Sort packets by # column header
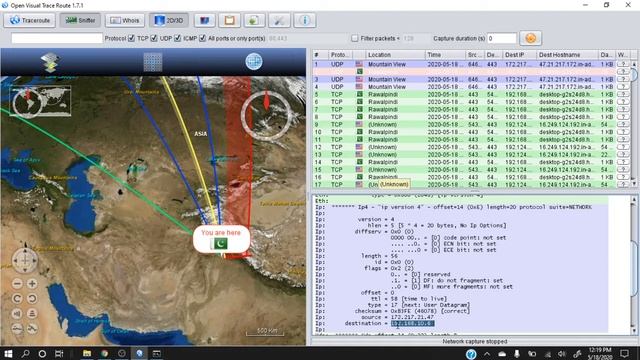This screenshot has width=640, height=360. [x=320, y=55]
